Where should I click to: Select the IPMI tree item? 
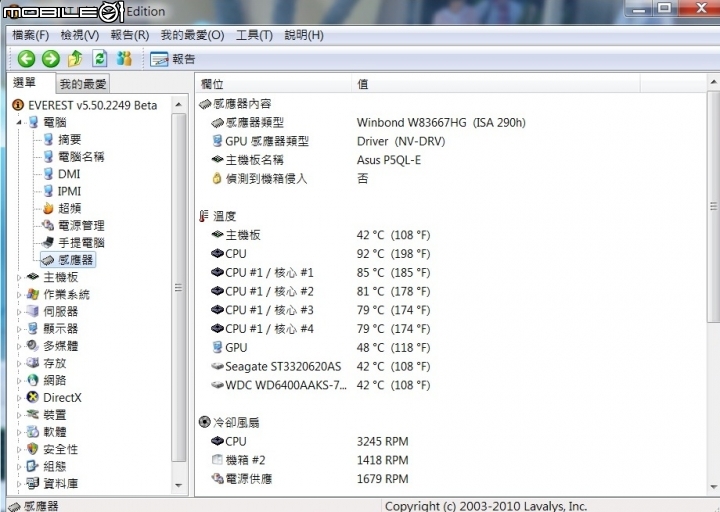(69, 191)
